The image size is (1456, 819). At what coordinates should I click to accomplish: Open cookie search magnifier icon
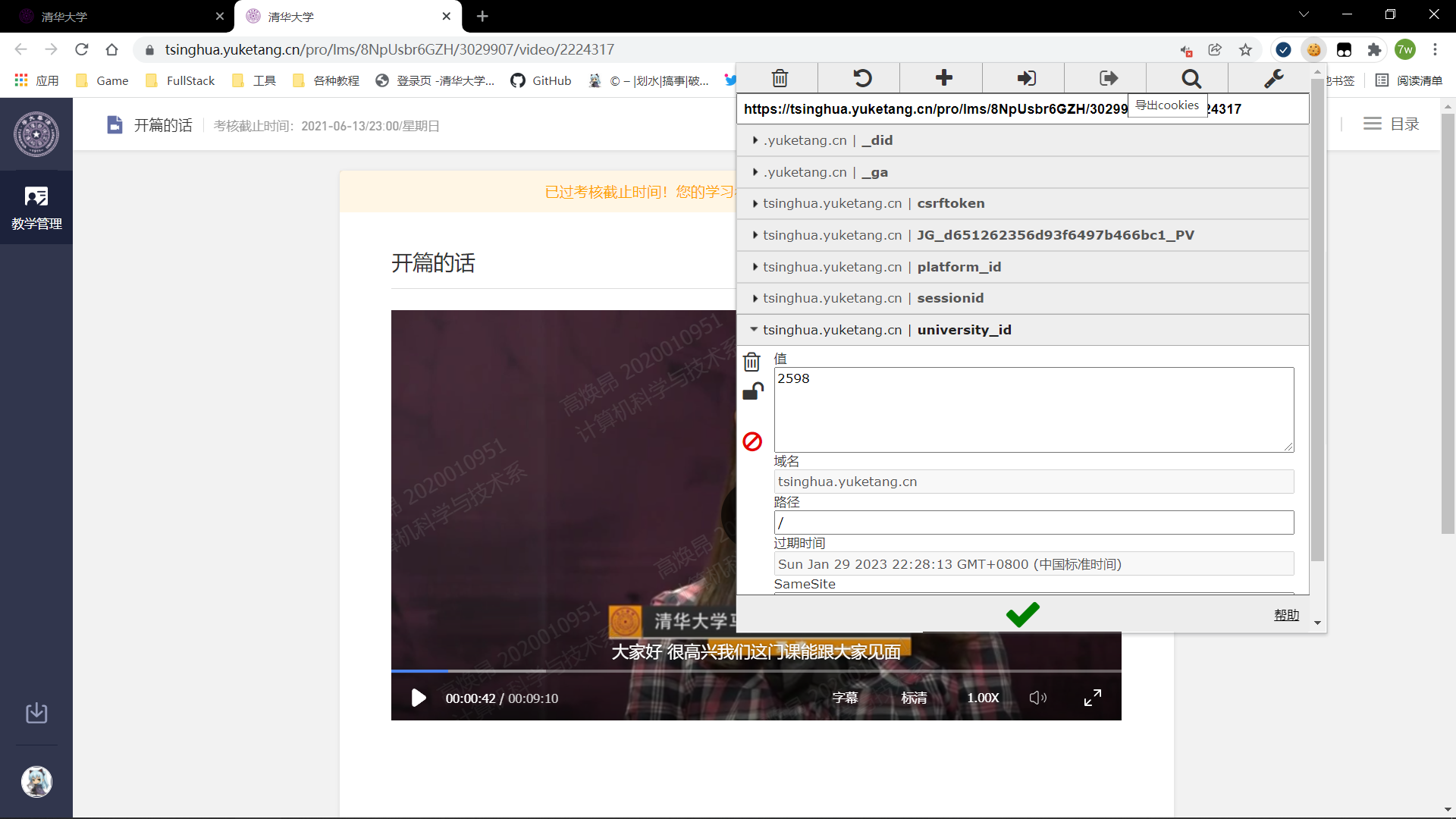1191,78
